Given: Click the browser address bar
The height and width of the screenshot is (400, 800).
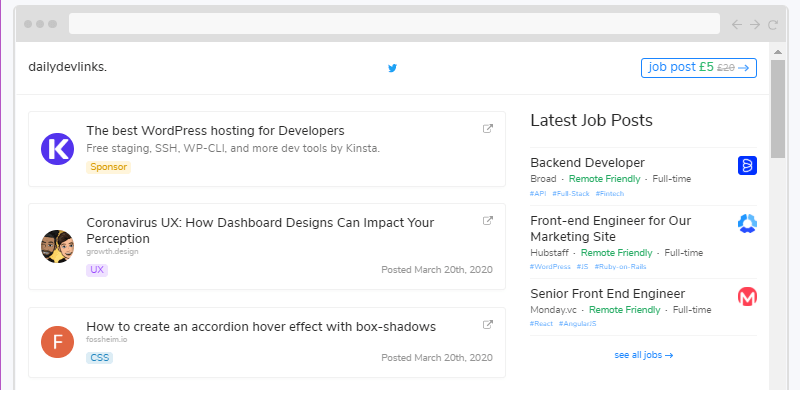Looking at the screenshot, I should pyautogui.click(x=394, y=23).
